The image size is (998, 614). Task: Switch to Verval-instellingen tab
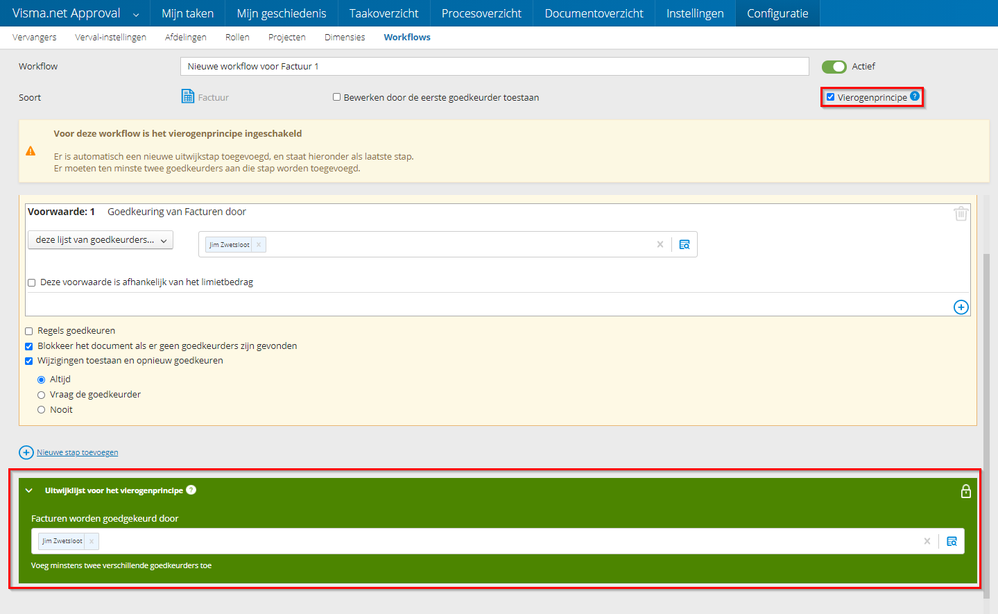111,37
